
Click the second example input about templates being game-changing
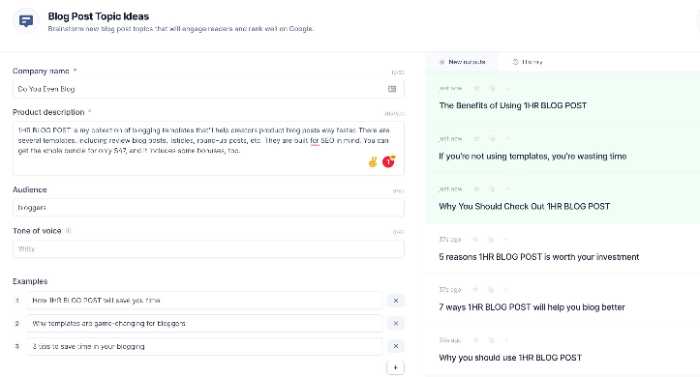[x=204, y=323]
